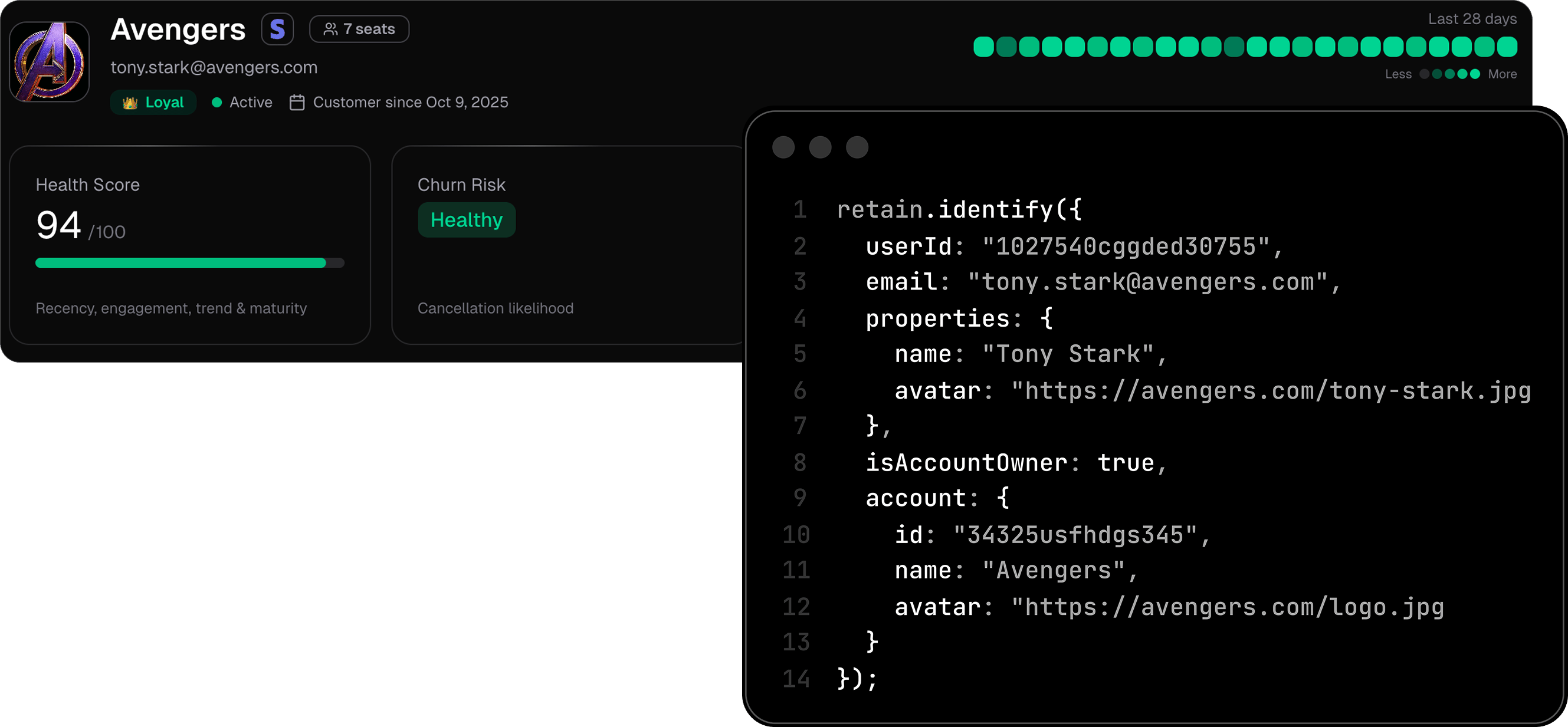The image size is (1568, 727).
Task: Click the Active status label
Action: [251, 102]
